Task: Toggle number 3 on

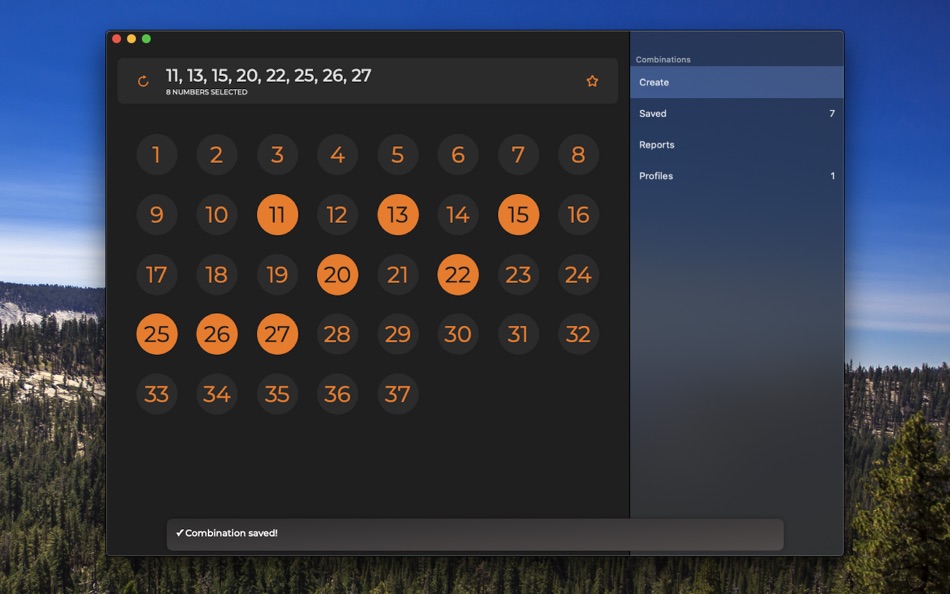Action: pos(277,155)
